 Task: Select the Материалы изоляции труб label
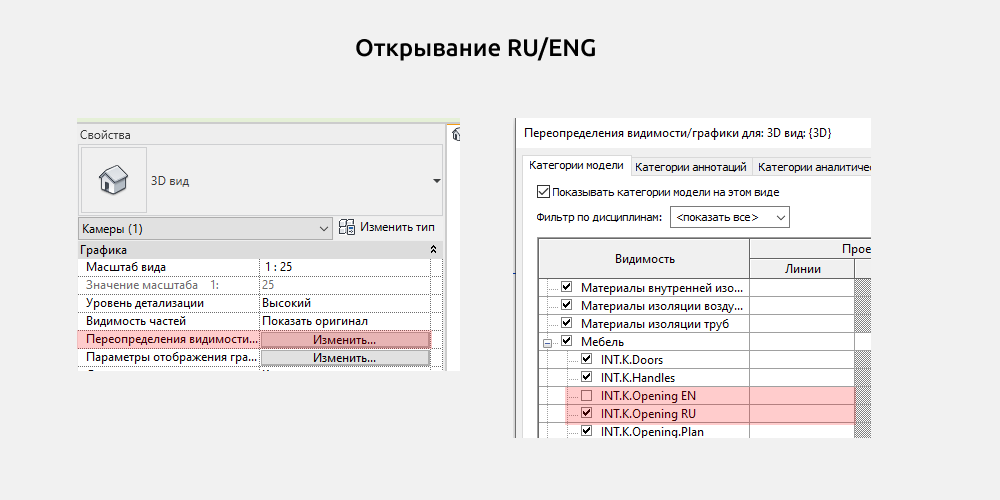click(654, 324)
